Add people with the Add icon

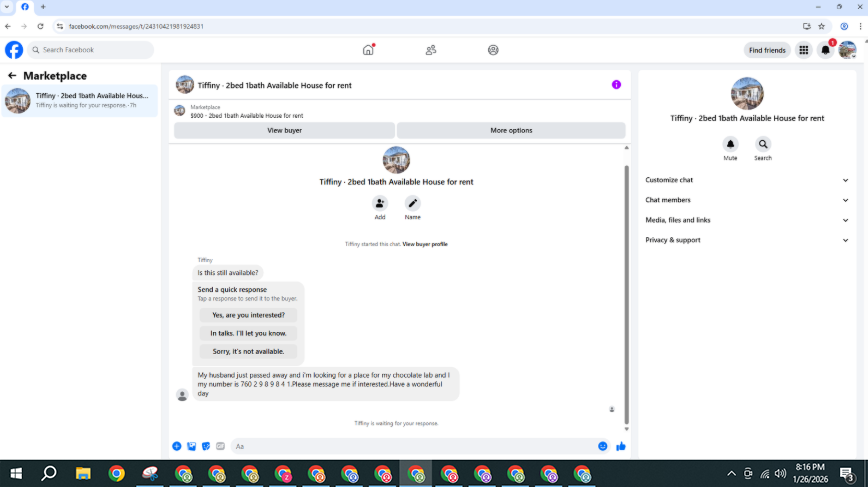380,203
